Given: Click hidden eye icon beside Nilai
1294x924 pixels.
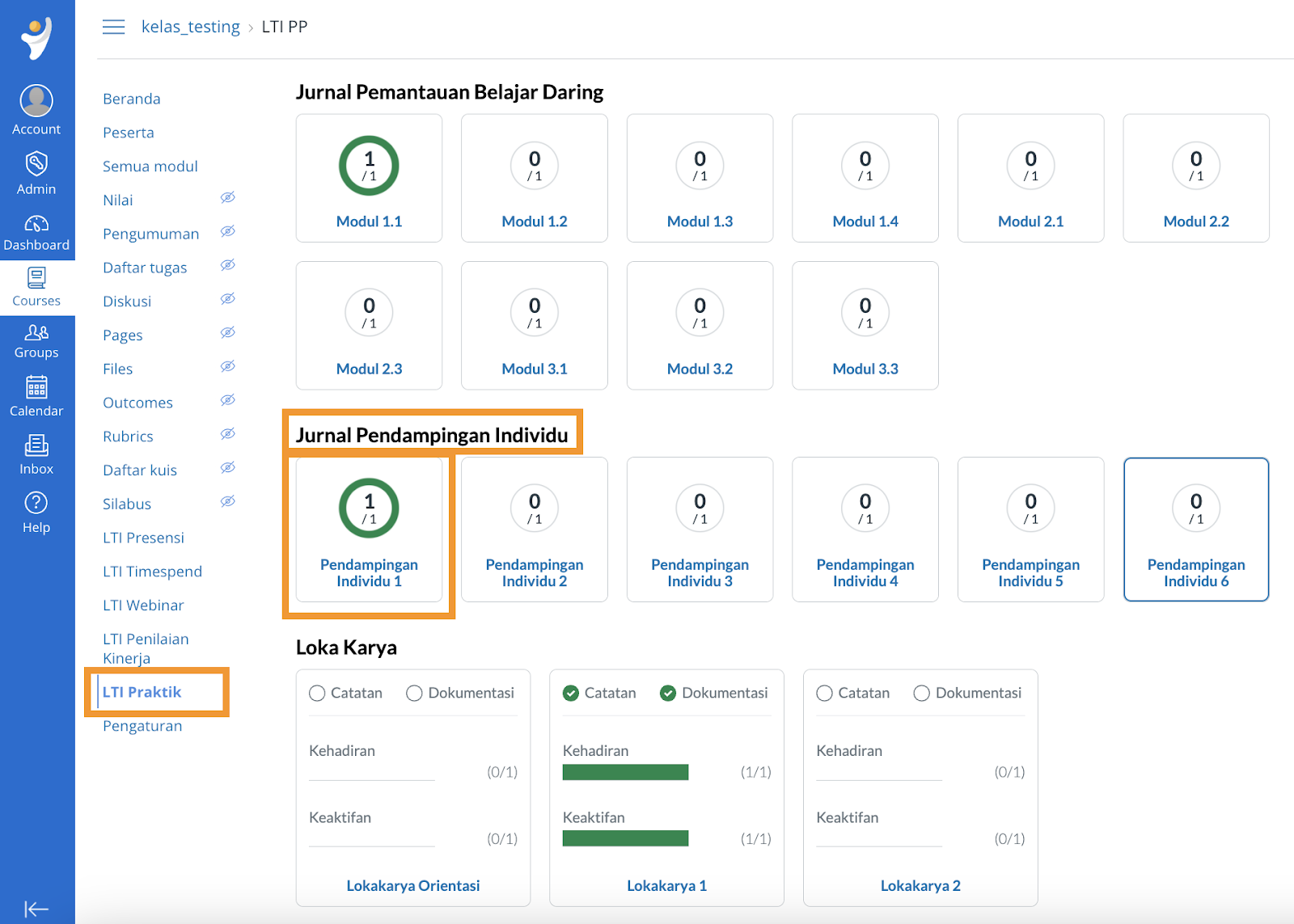Looking at the screenshot, I should point(228,197).
